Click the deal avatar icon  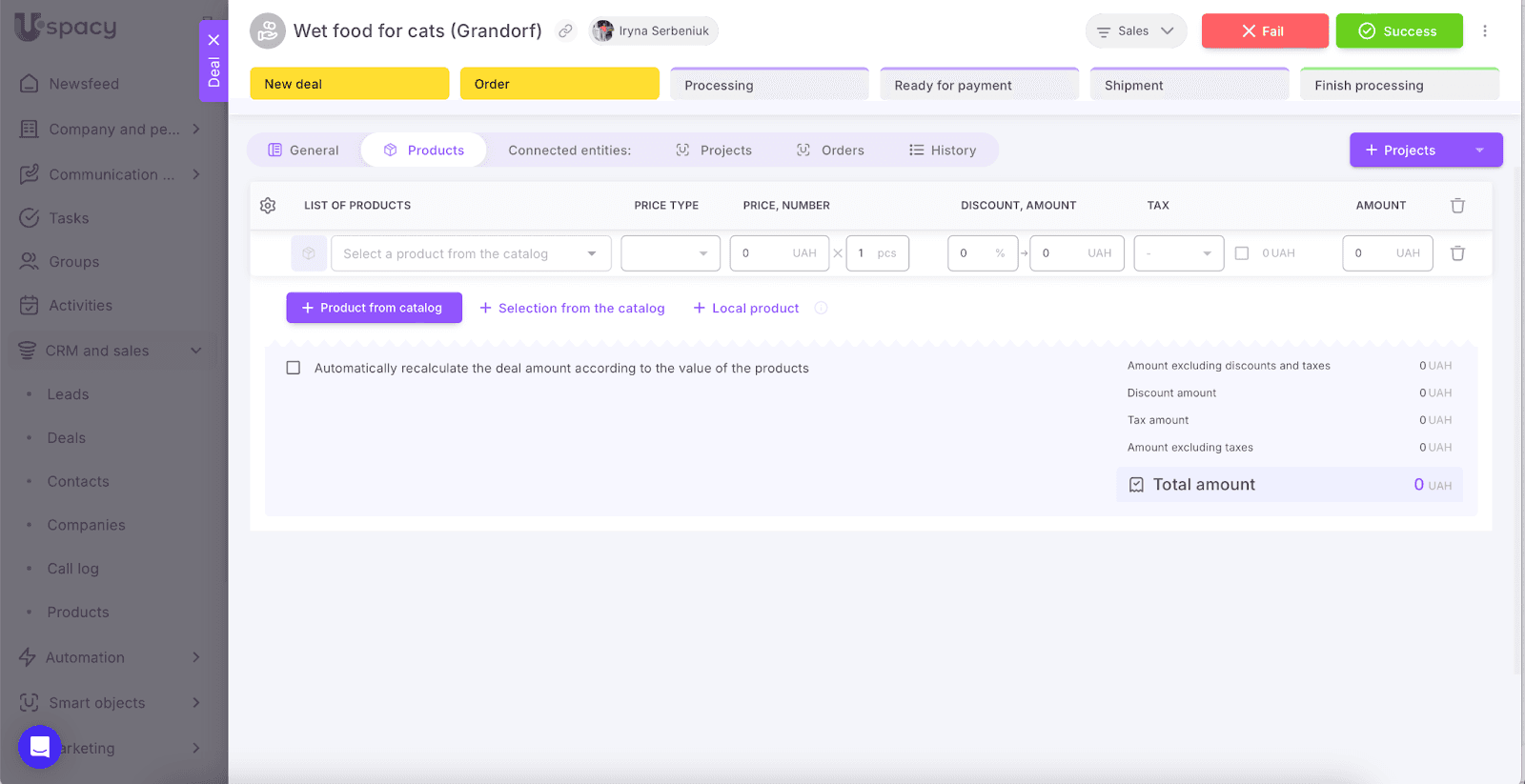click(268, 31)
